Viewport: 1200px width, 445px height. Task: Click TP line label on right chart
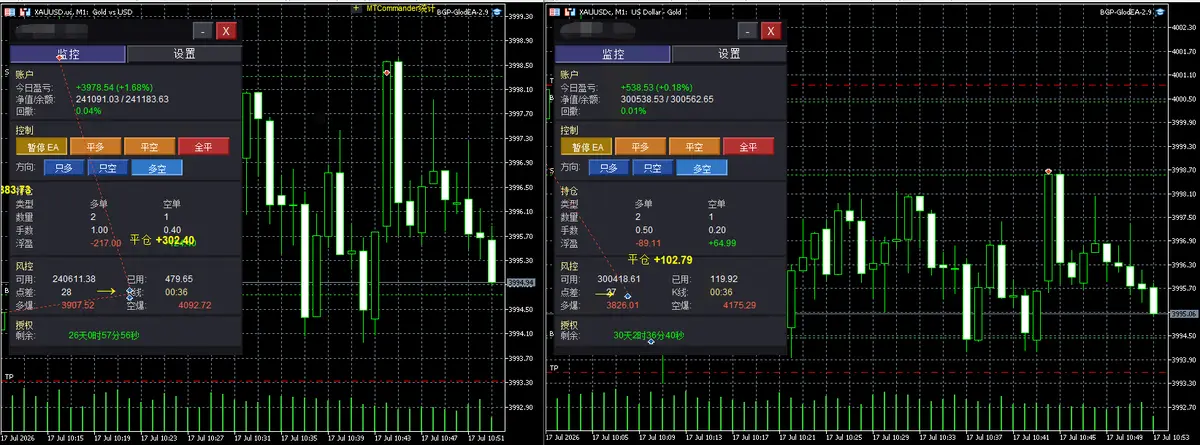coord(555,368)
